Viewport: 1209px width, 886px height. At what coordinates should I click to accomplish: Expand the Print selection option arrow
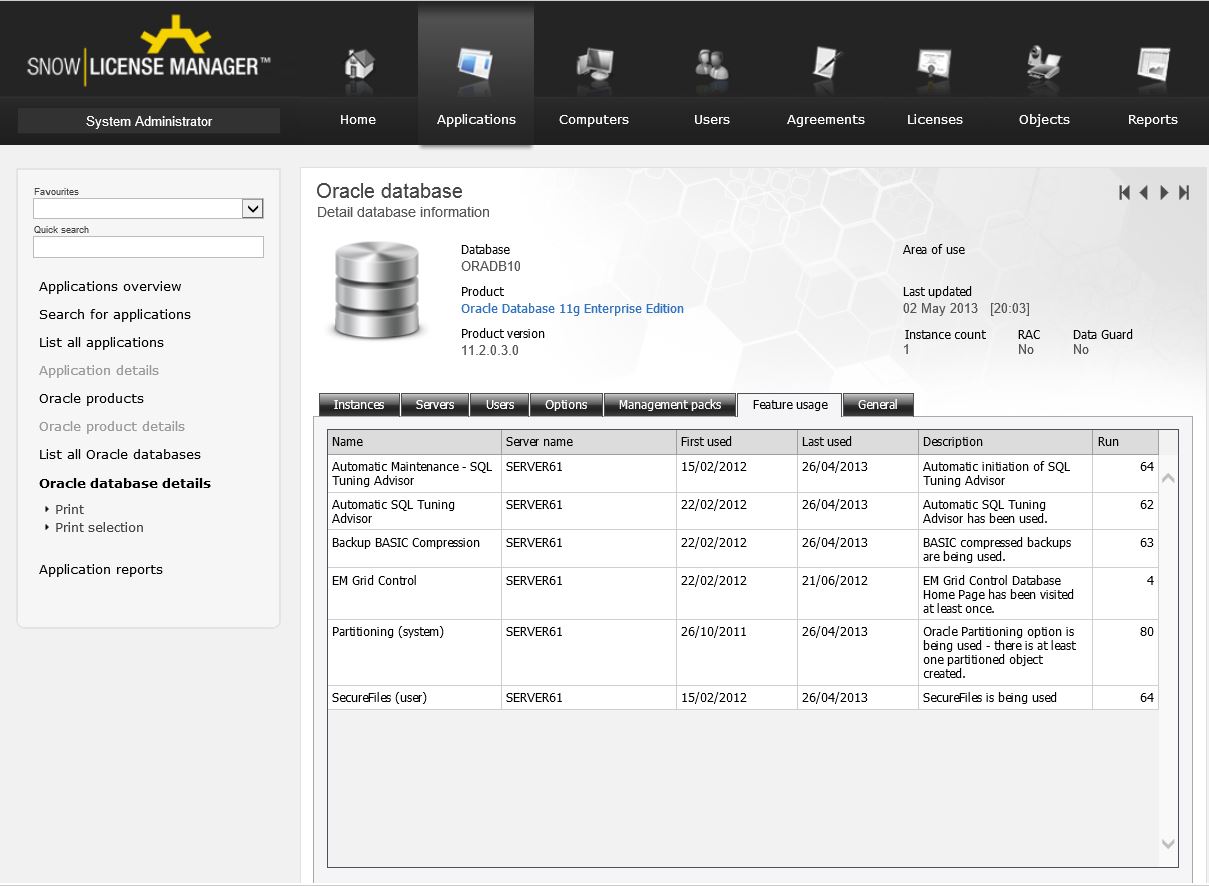[x=47, y=527]
